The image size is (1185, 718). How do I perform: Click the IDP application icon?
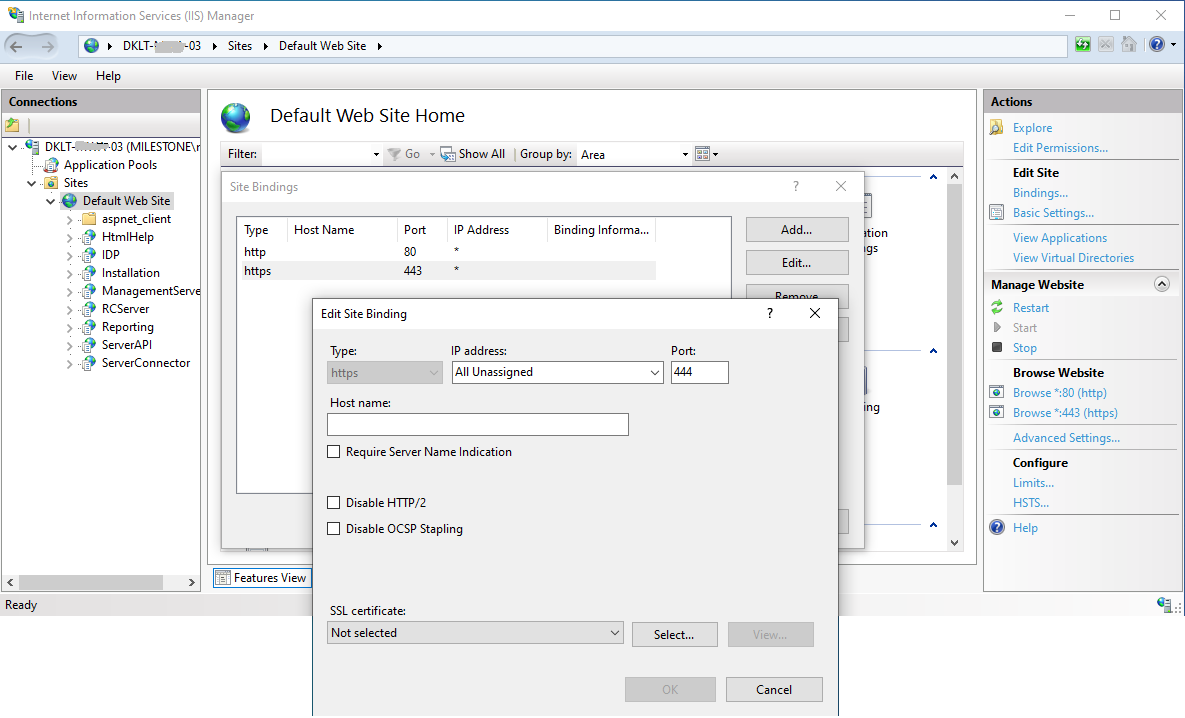pyautogui.click(x=88, y=255)
